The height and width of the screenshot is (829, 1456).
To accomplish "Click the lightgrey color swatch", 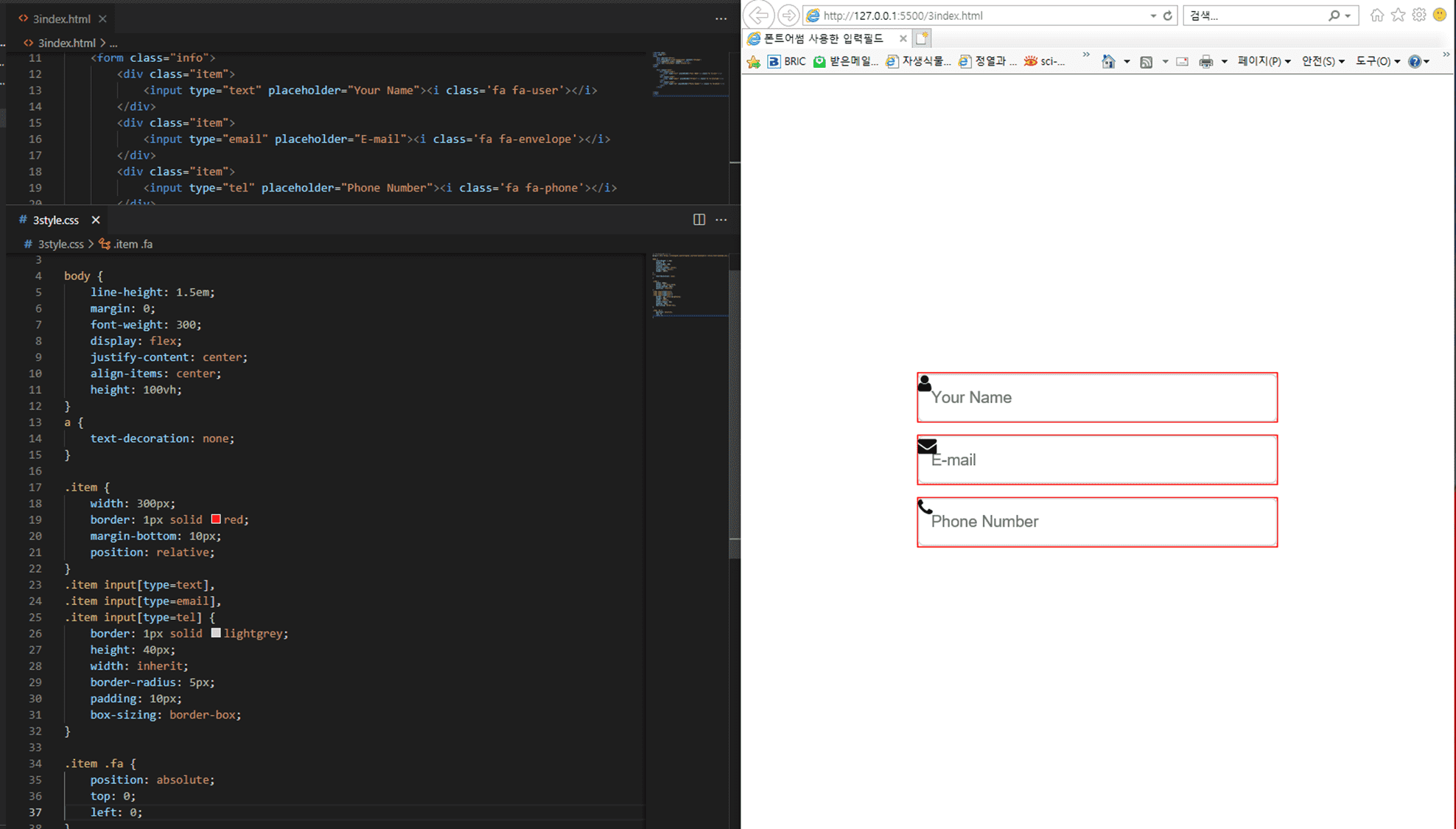I will pos(216,633).
